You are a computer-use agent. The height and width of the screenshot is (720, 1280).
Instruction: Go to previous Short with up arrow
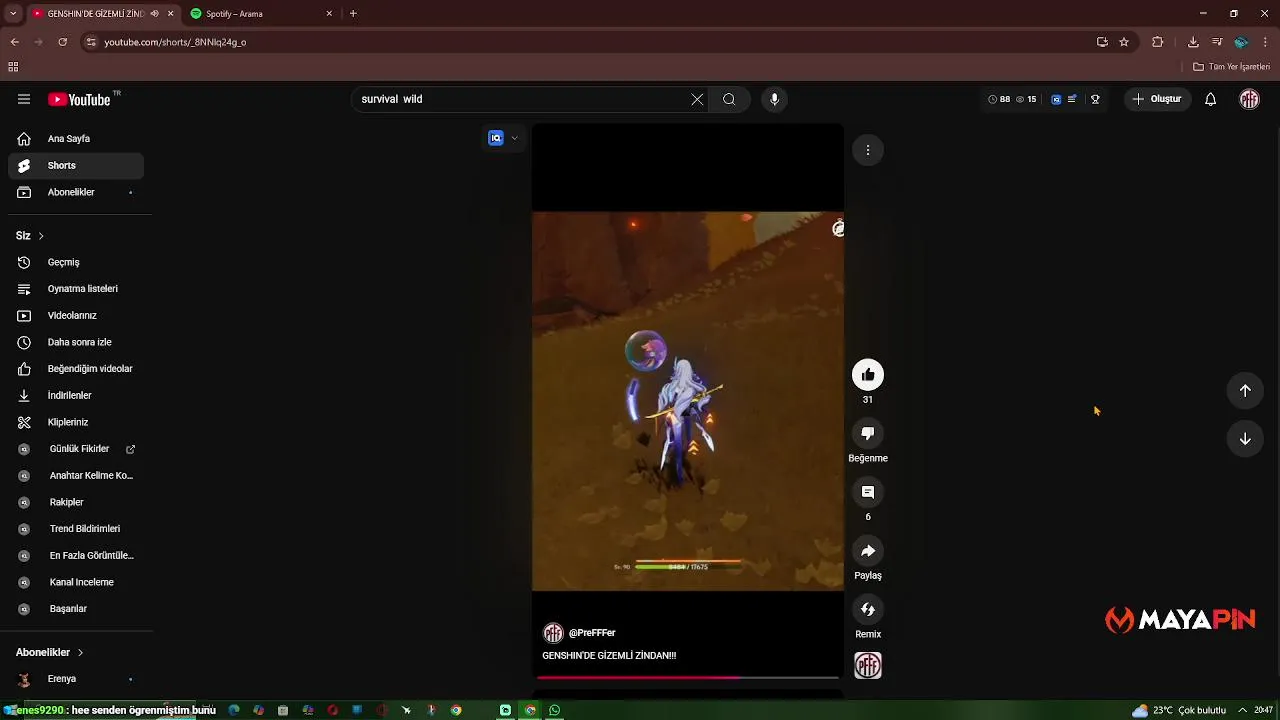point(1245,391)
